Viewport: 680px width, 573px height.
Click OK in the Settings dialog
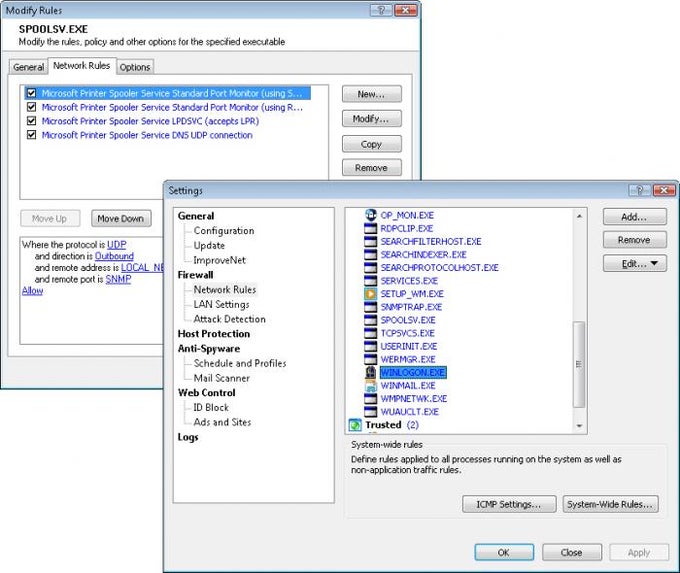pos(504,552)
